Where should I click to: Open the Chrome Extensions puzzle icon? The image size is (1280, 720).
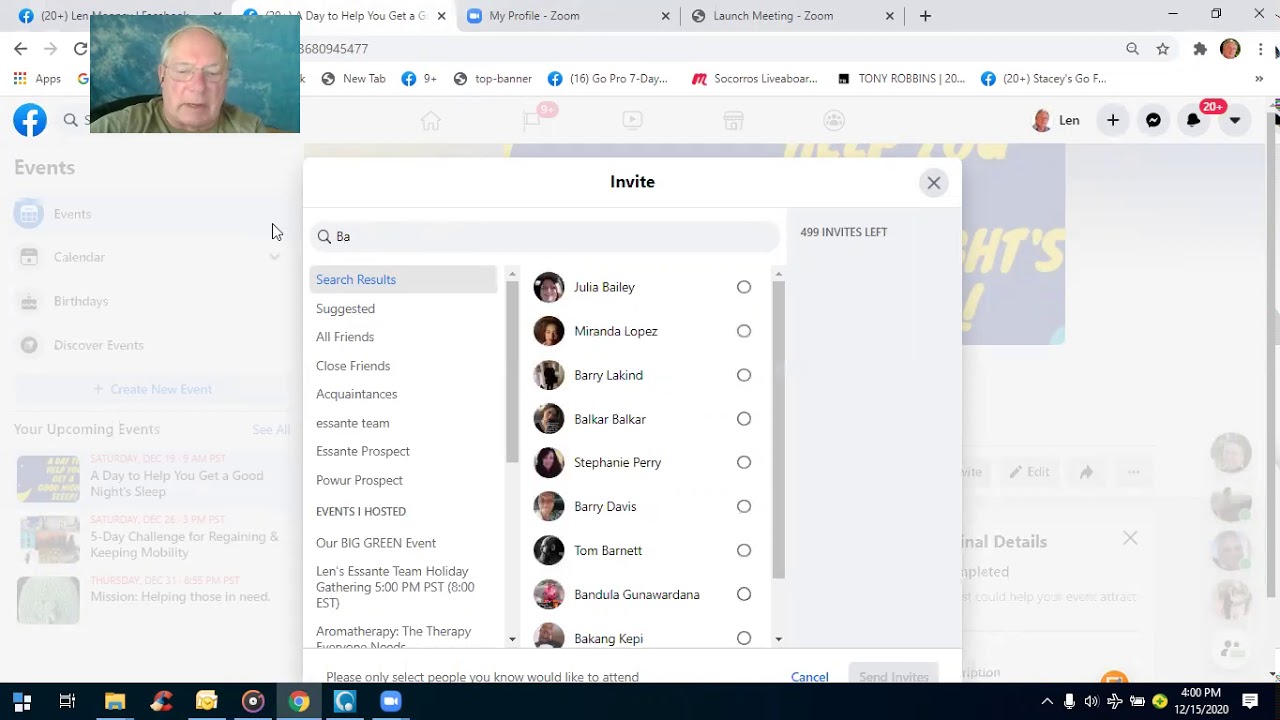click(x=1200, y=49)
